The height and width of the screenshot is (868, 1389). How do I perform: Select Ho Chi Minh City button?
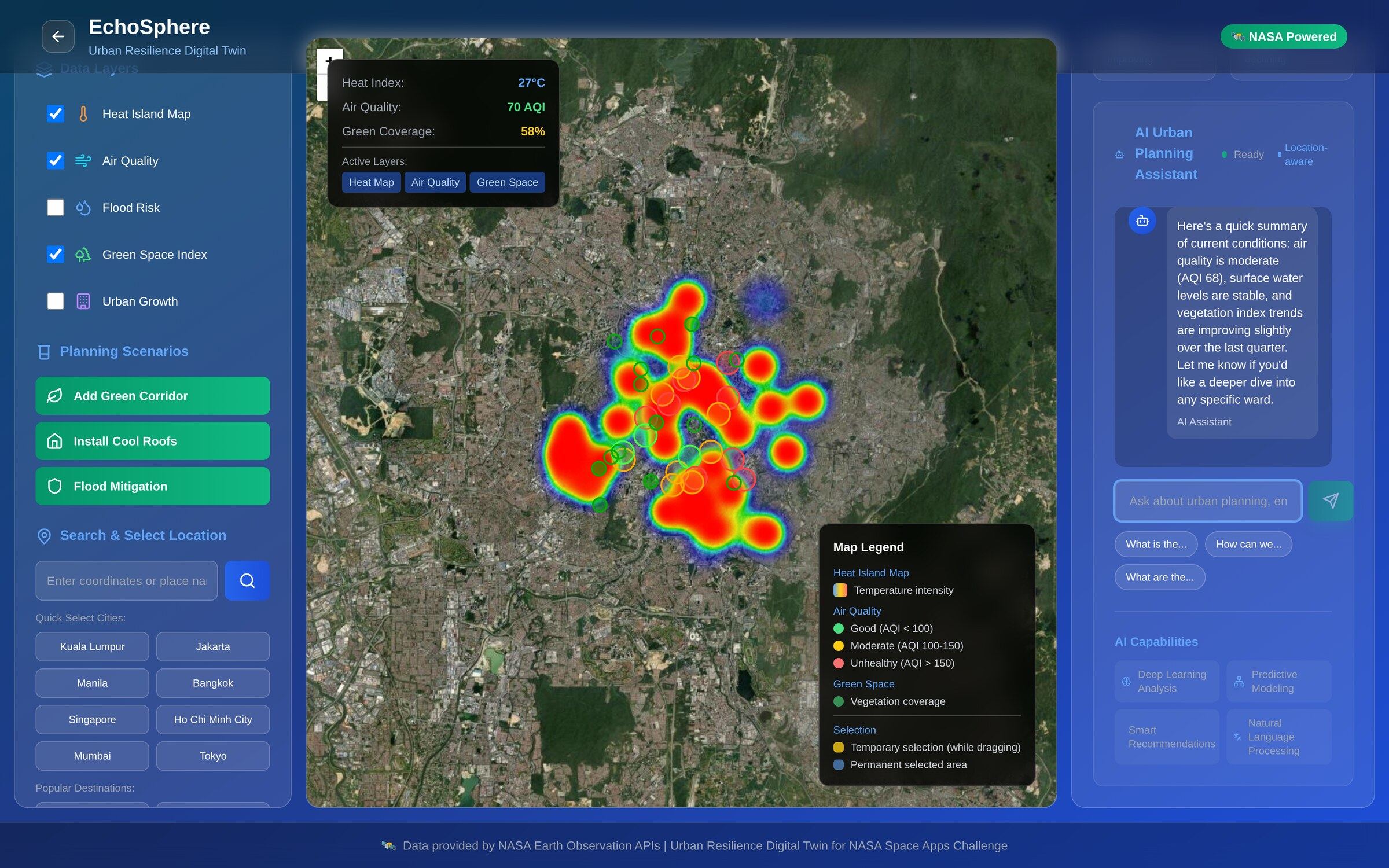coord(213,719)
